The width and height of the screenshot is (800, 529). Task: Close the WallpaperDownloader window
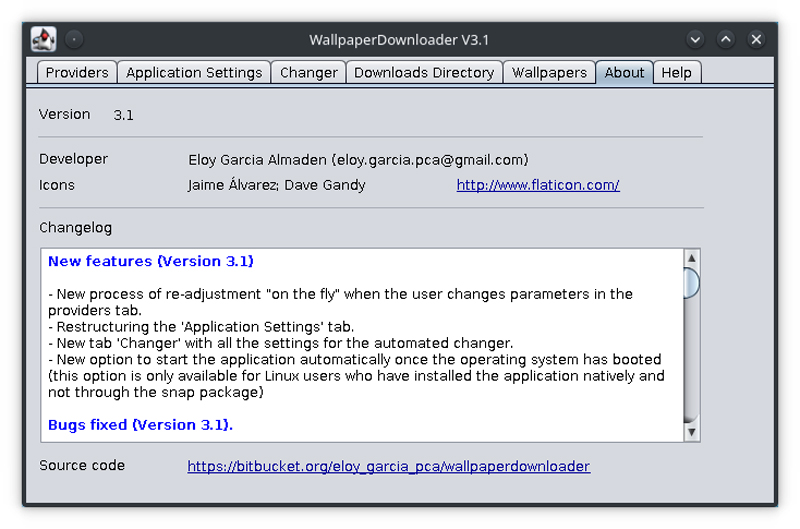tap(756, 39)
